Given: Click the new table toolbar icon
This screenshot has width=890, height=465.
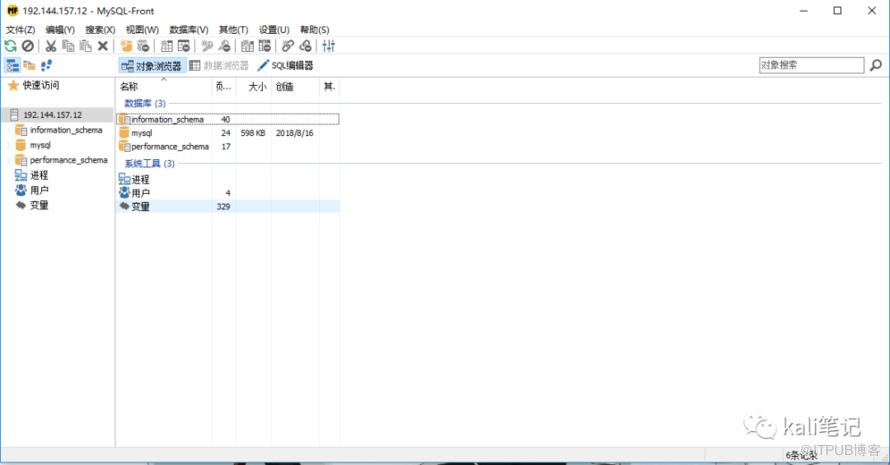Looking at the screenshot, I should pos(167,46).
